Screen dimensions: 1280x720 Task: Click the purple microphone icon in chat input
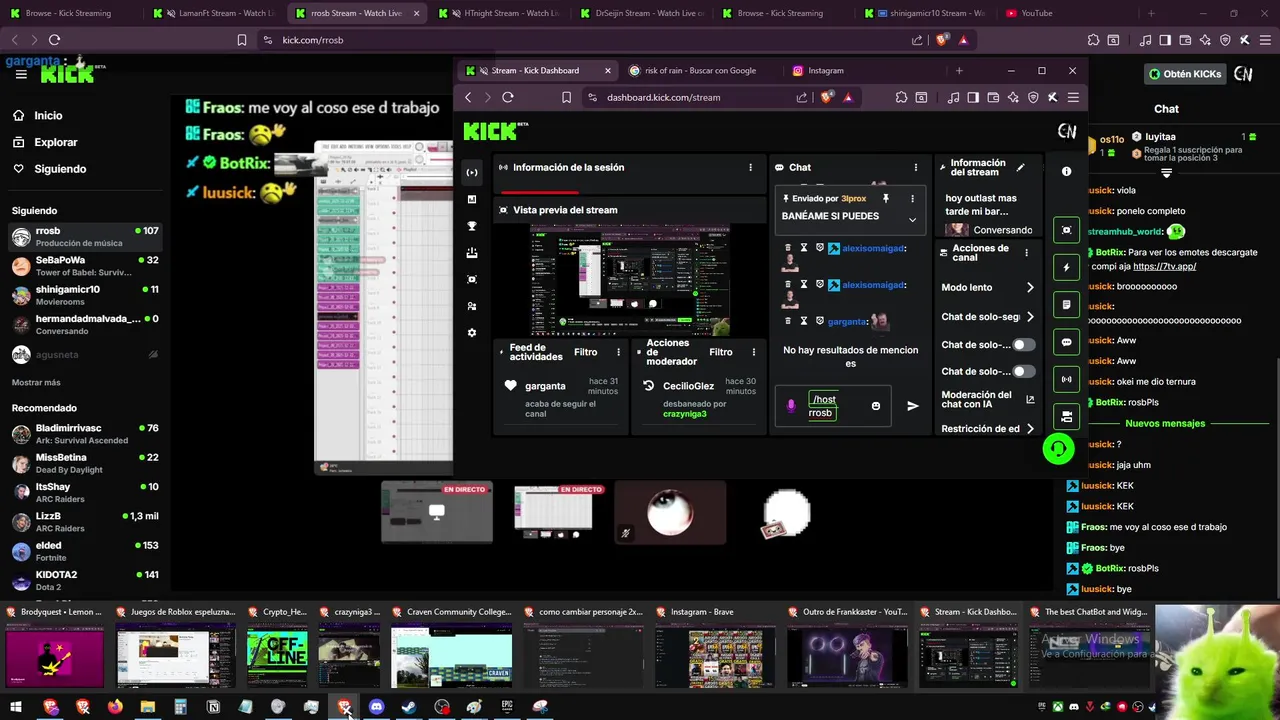click(791, 406)
